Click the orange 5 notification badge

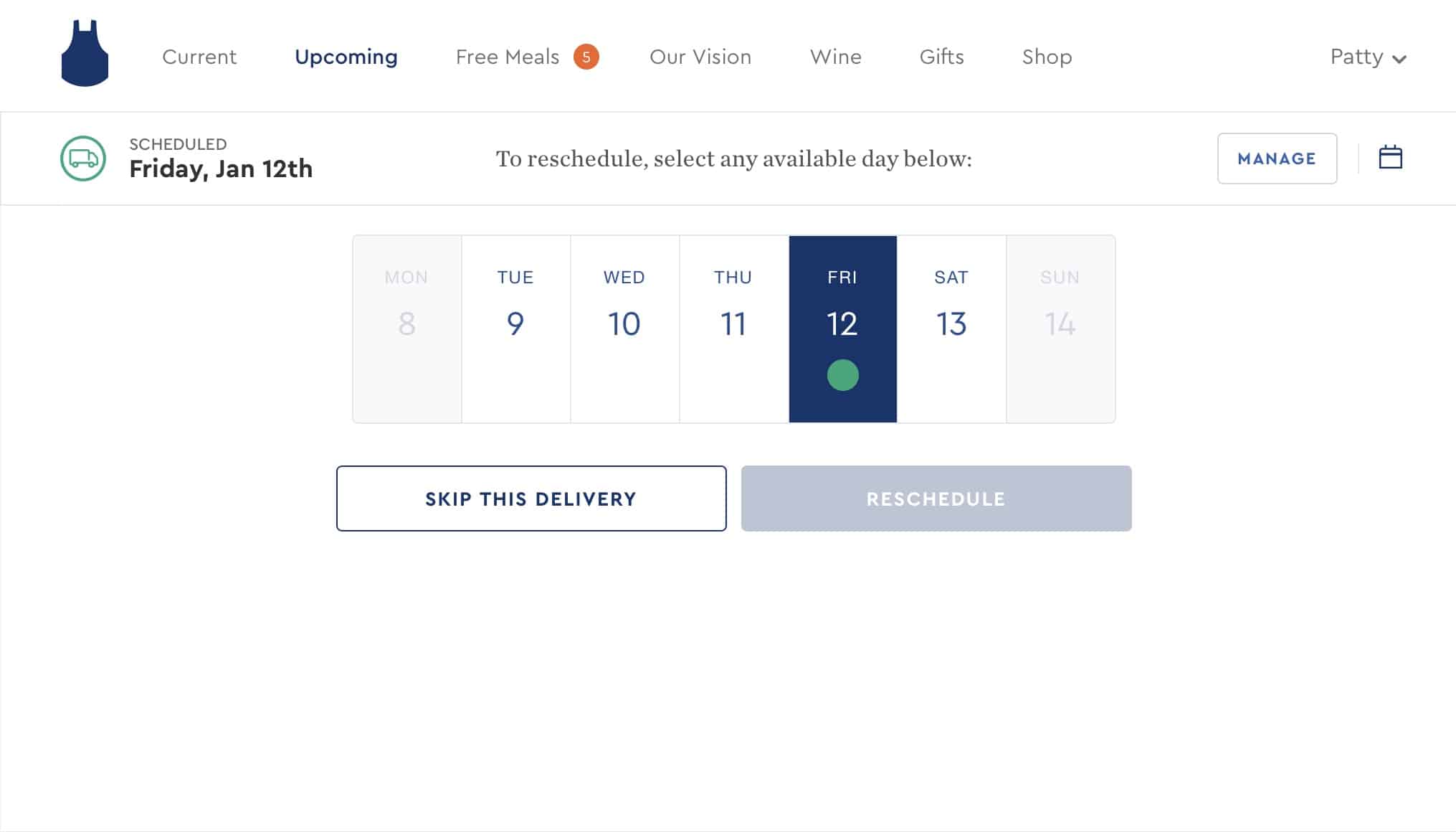(x=586, y=57)
